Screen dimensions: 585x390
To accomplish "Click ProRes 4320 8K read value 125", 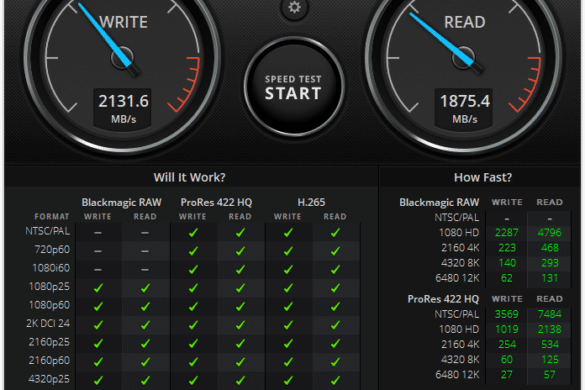I will tap(550, 359).
